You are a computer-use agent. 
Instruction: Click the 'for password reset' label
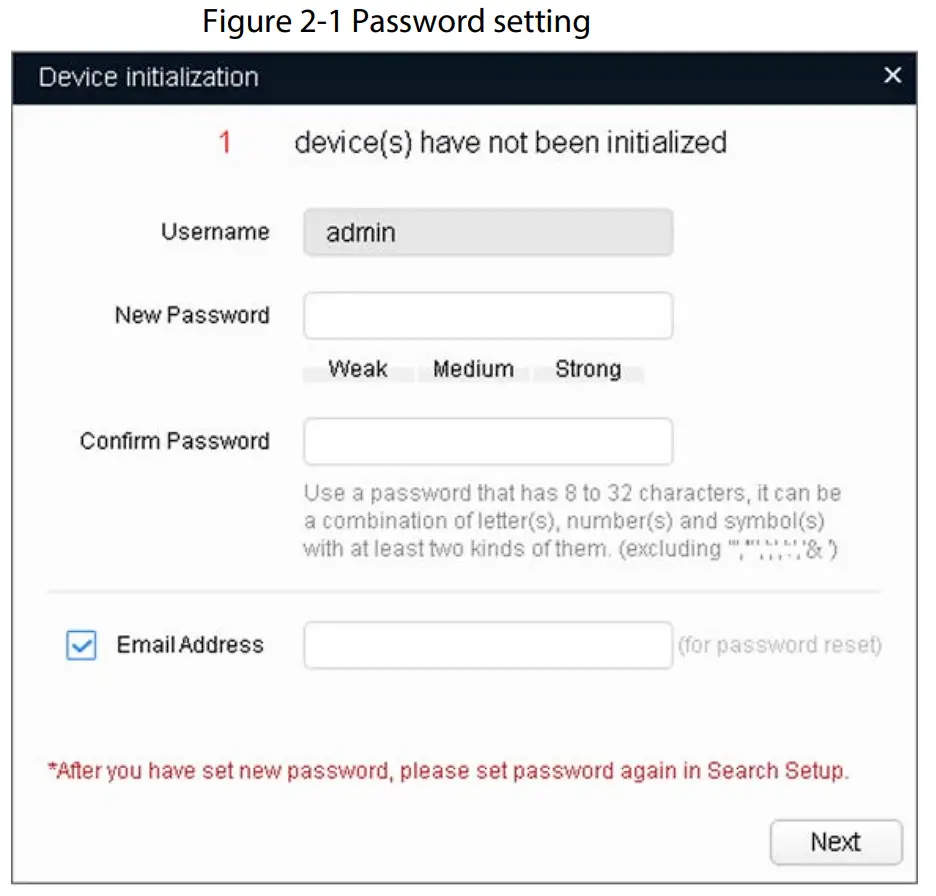pyautogui.click(x=781, y=645)
